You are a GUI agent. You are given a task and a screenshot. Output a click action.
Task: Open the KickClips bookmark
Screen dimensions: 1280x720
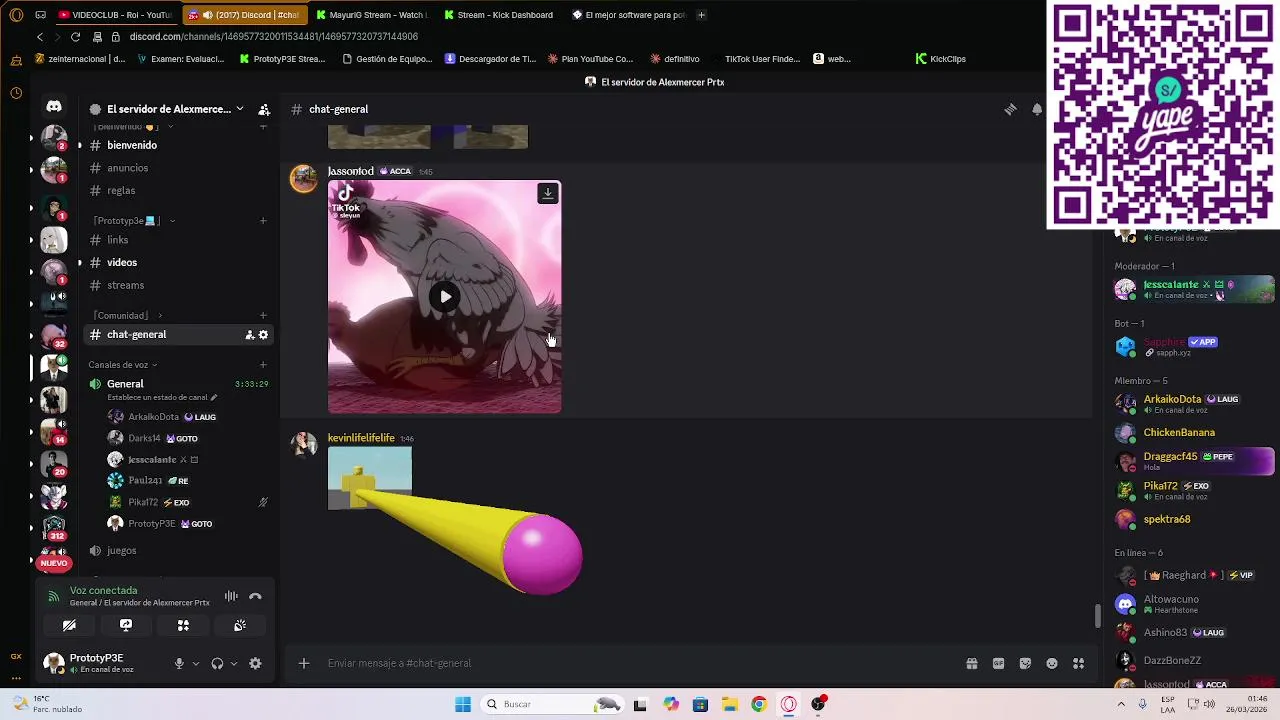pyautogui.click(x=941, y=59)
